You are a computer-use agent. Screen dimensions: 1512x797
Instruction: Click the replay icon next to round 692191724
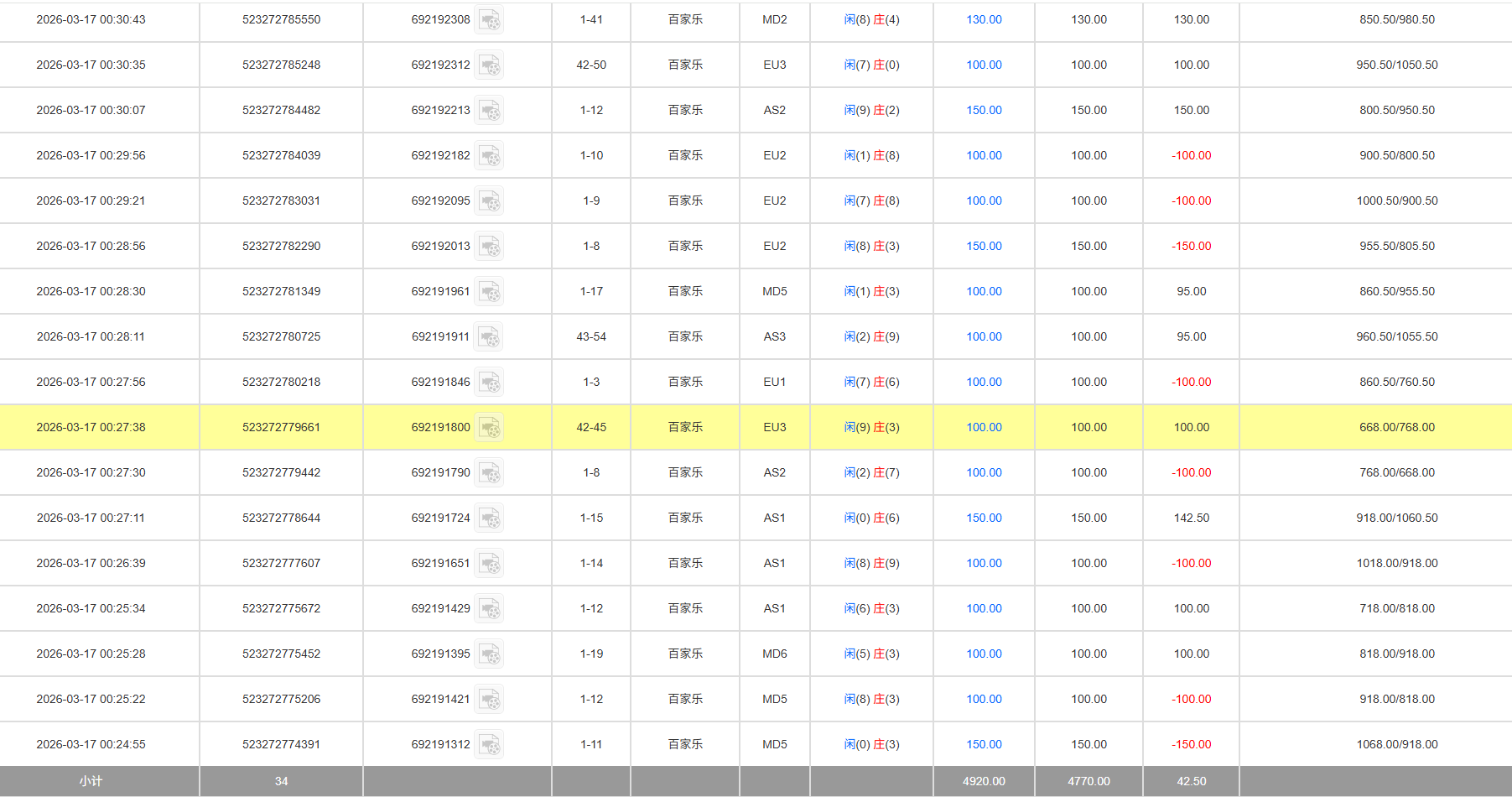click(489, 518)
